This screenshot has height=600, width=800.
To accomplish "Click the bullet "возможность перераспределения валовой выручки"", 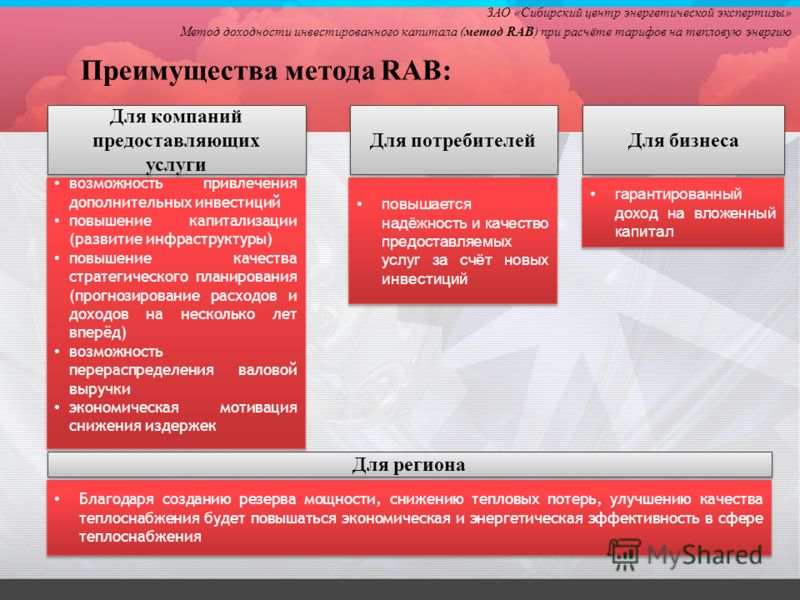I will [183, 370].
